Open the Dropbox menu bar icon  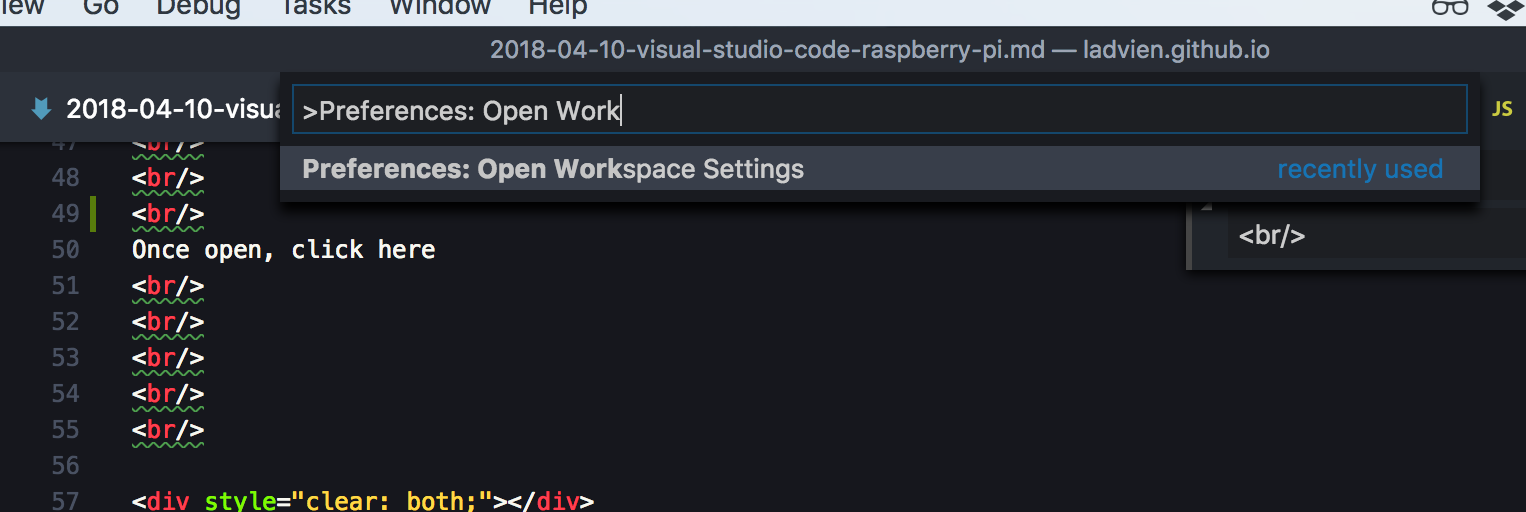(x=1506, y=9)
